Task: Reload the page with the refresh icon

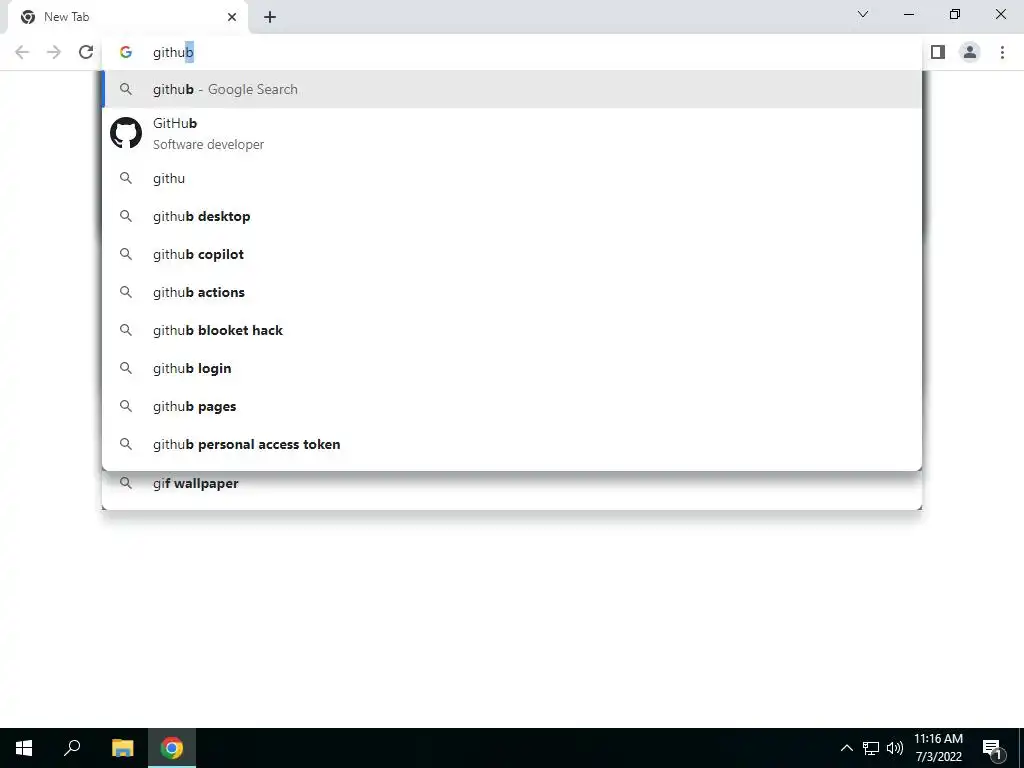Action: [x=86, y=52]
